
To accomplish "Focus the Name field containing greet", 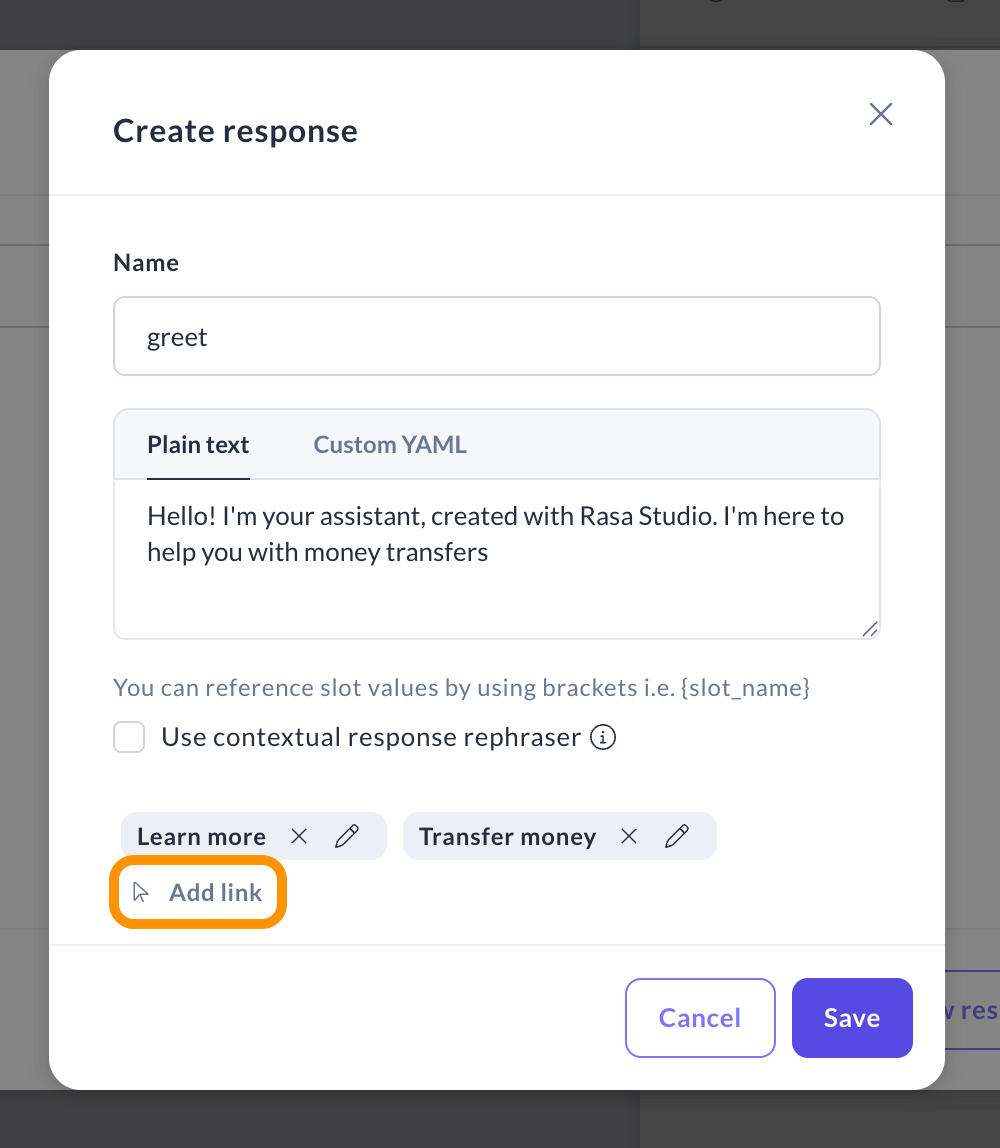I will 497,337.
